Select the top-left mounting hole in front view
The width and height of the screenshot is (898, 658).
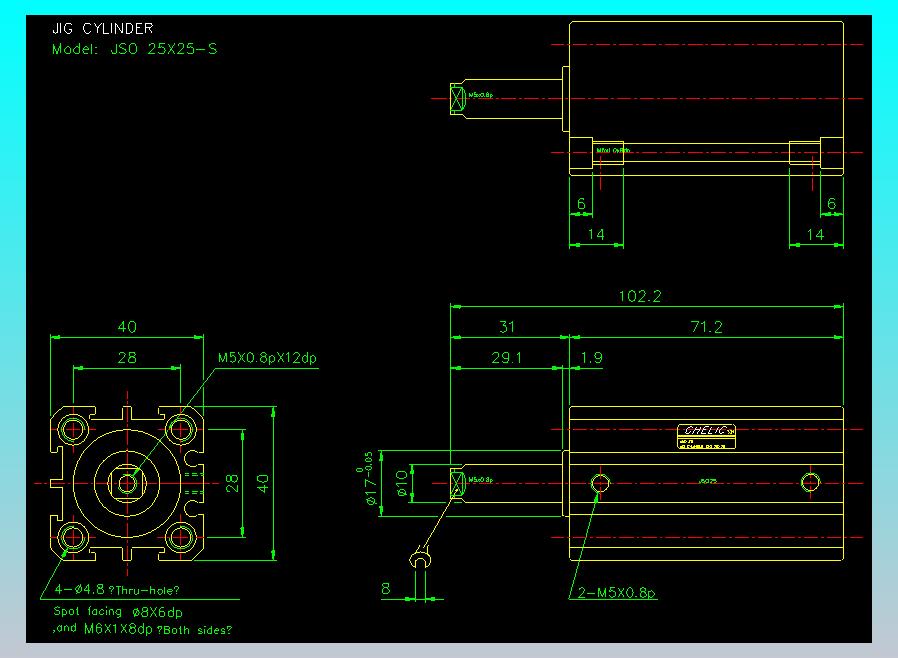[x=73, y=429]
